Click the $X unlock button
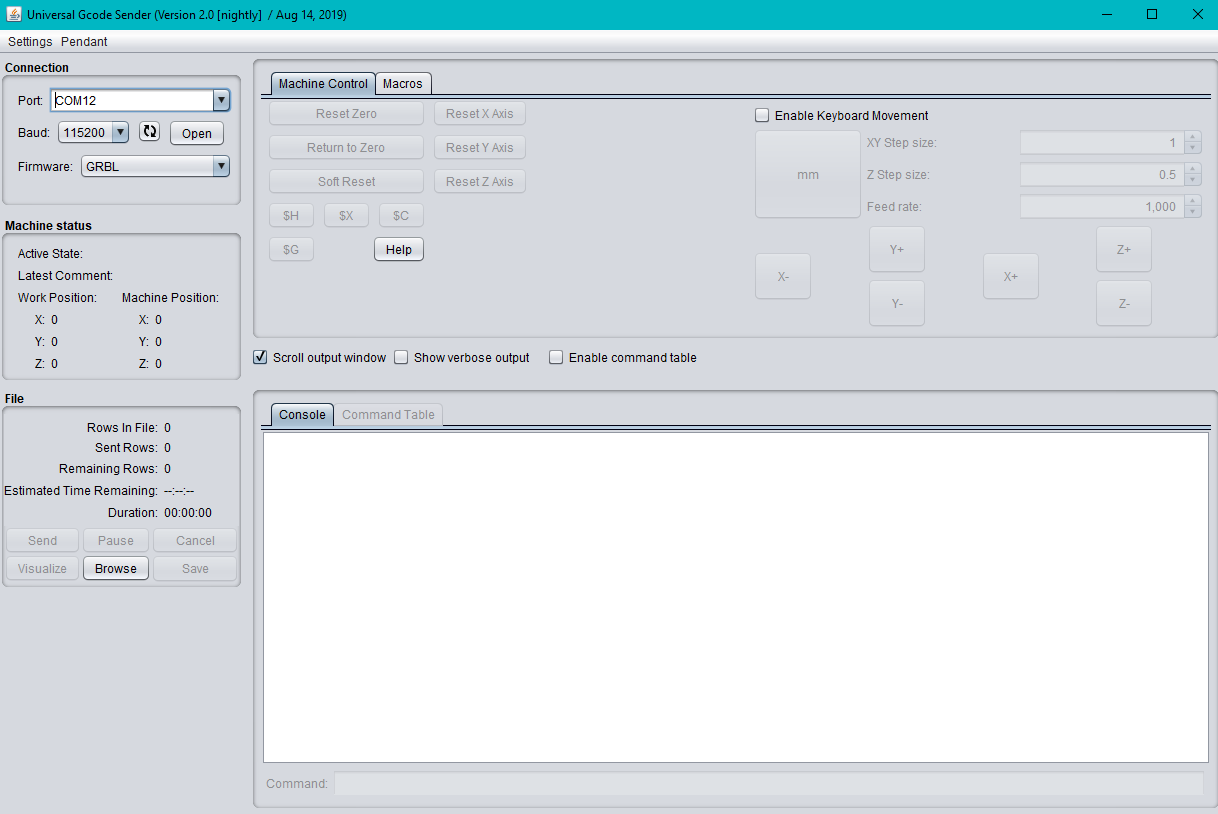Screen dimensions: 1218x814 [346, 215]
